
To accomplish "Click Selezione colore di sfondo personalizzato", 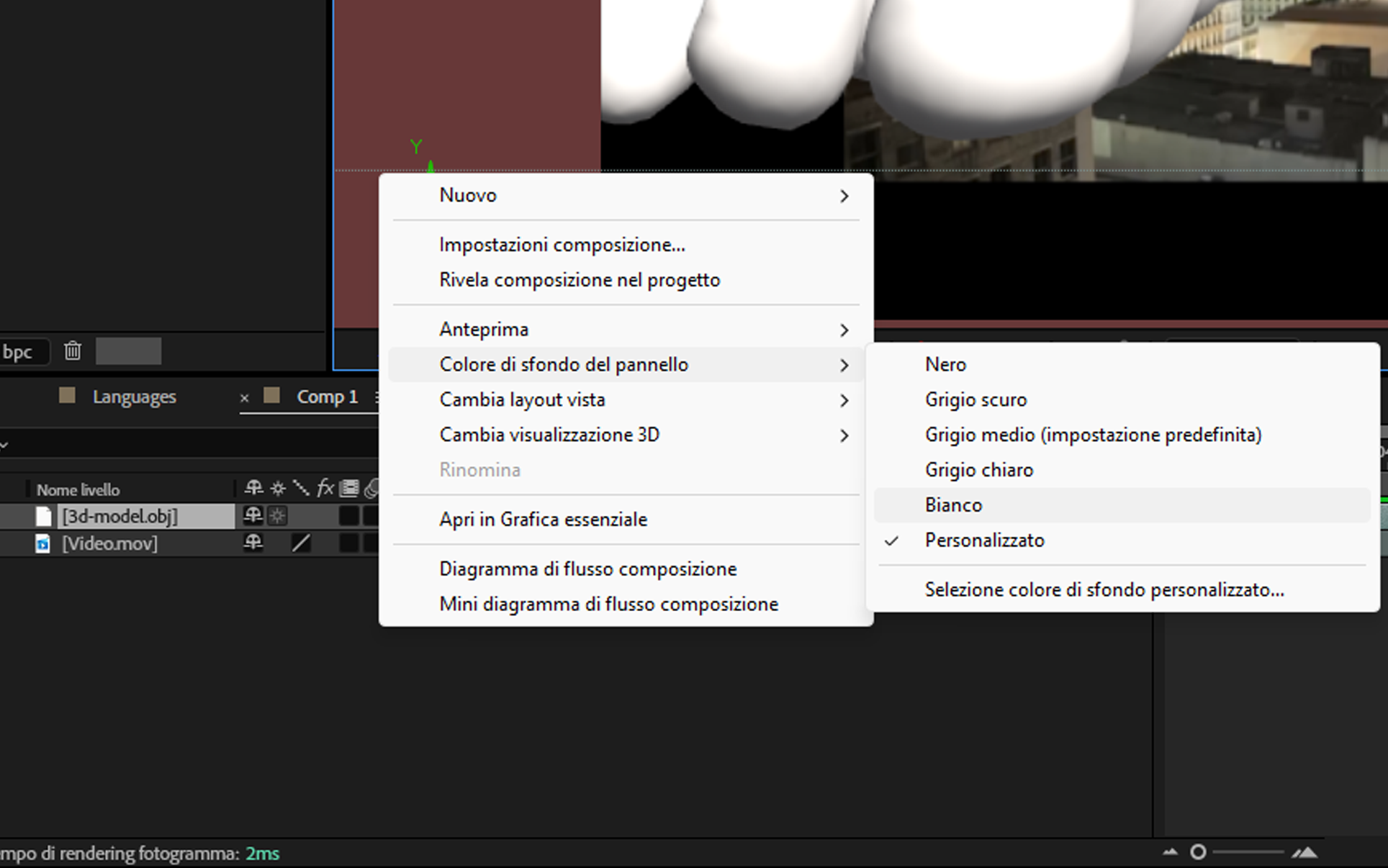I will click(1104, 589).
